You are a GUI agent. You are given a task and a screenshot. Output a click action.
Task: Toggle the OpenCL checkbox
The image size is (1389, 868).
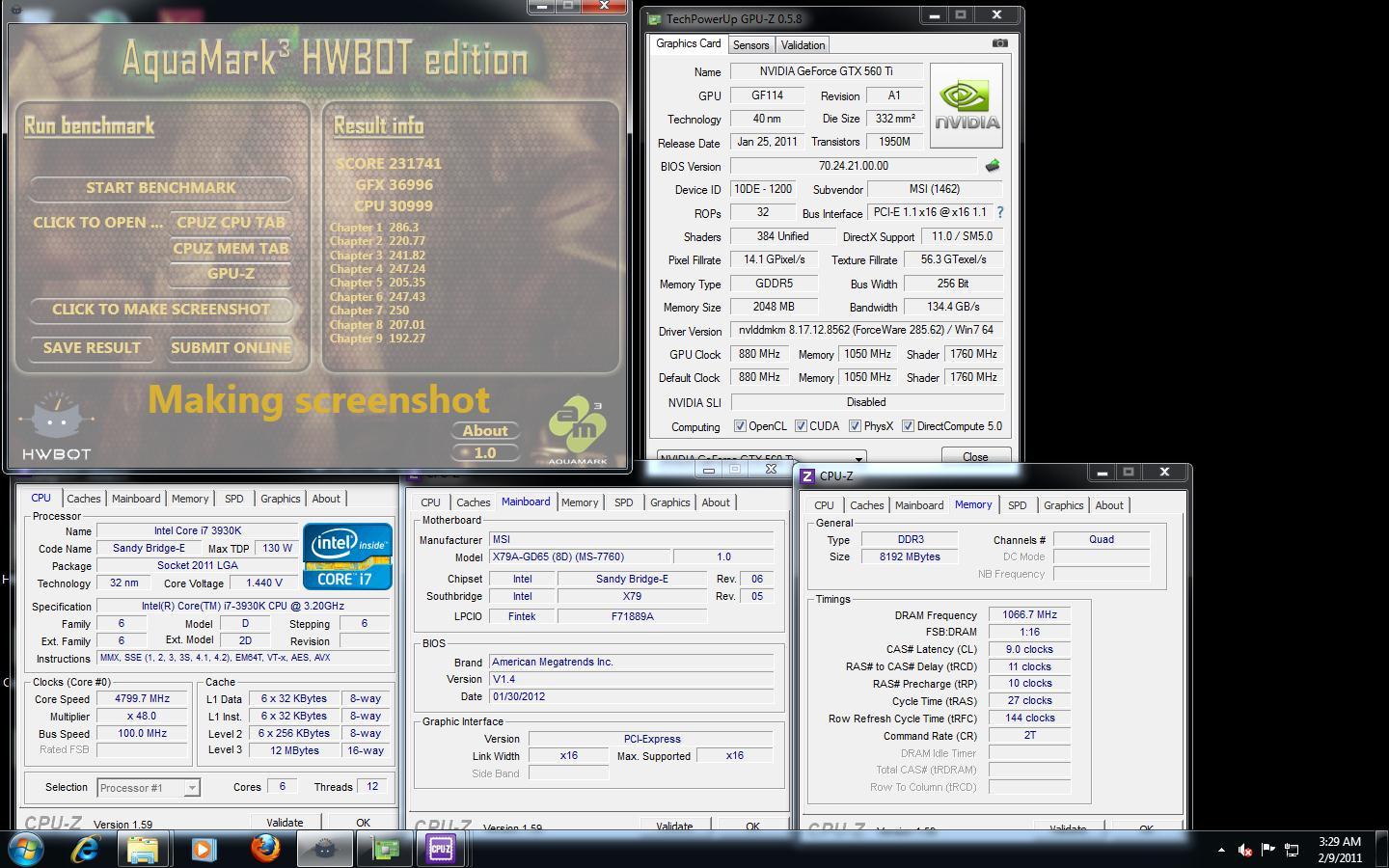(x=740, y=426)
